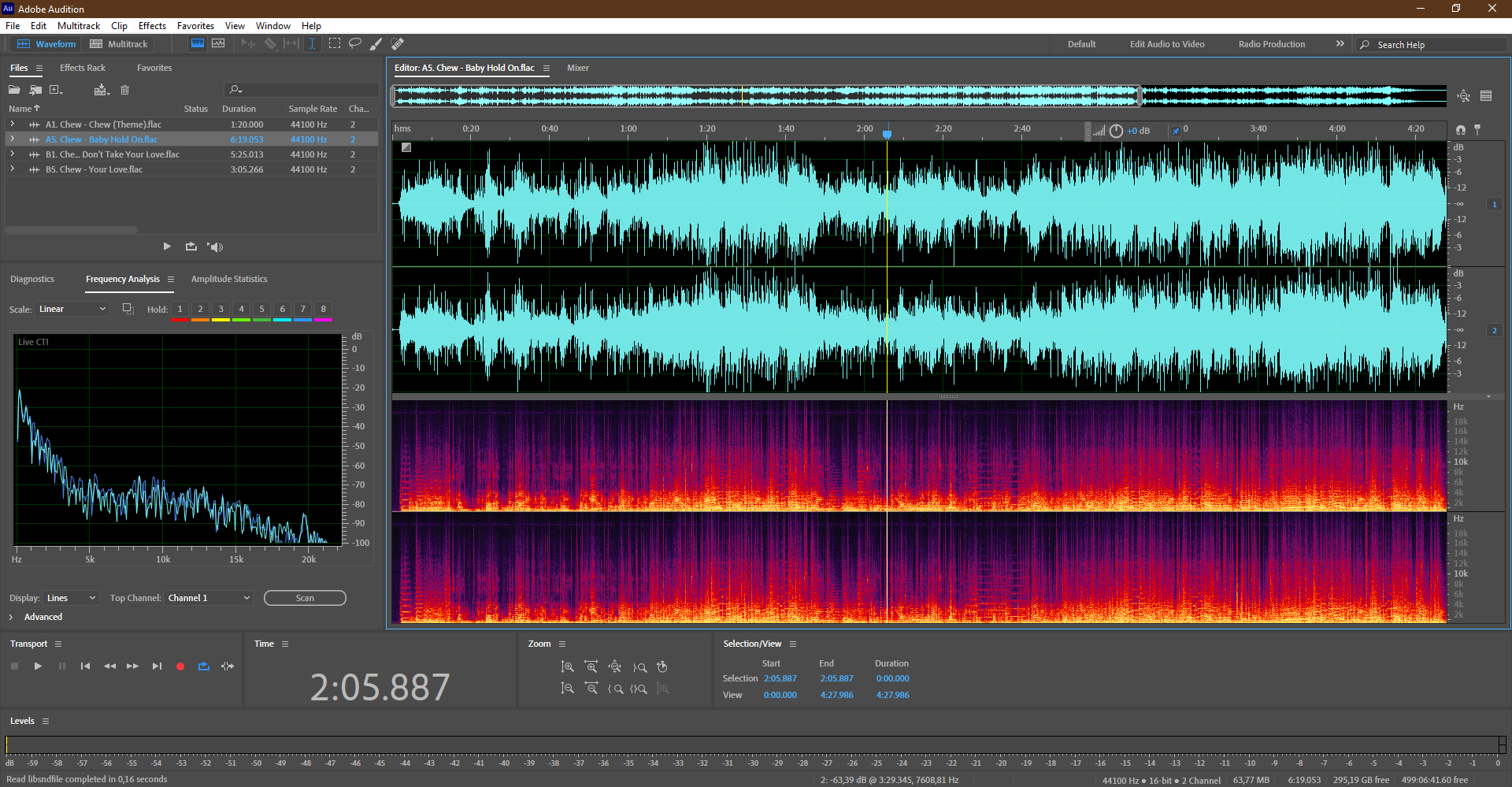Toggle snapping magnet icon
The image size is (1512, 787).
pyautogui.click(x=1461, y=130)
